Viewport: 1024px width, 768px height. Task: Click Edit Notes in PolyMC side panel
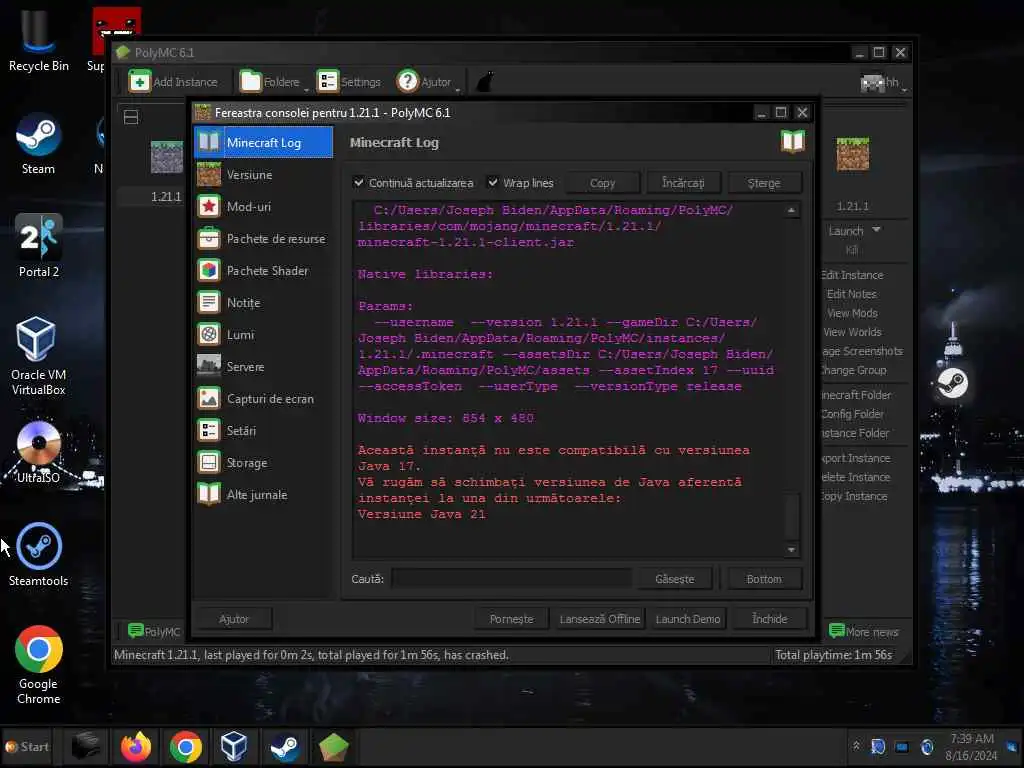click(852, 294)
